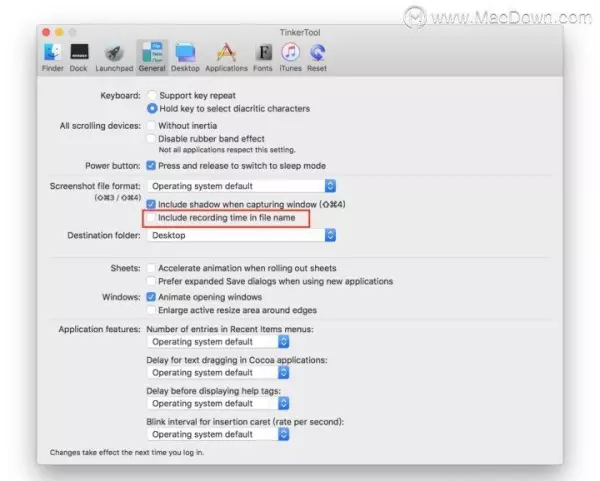This screenshot has height=481, width=600.
Task: Check Disable rubber band effect
Action: coord(151,139)
